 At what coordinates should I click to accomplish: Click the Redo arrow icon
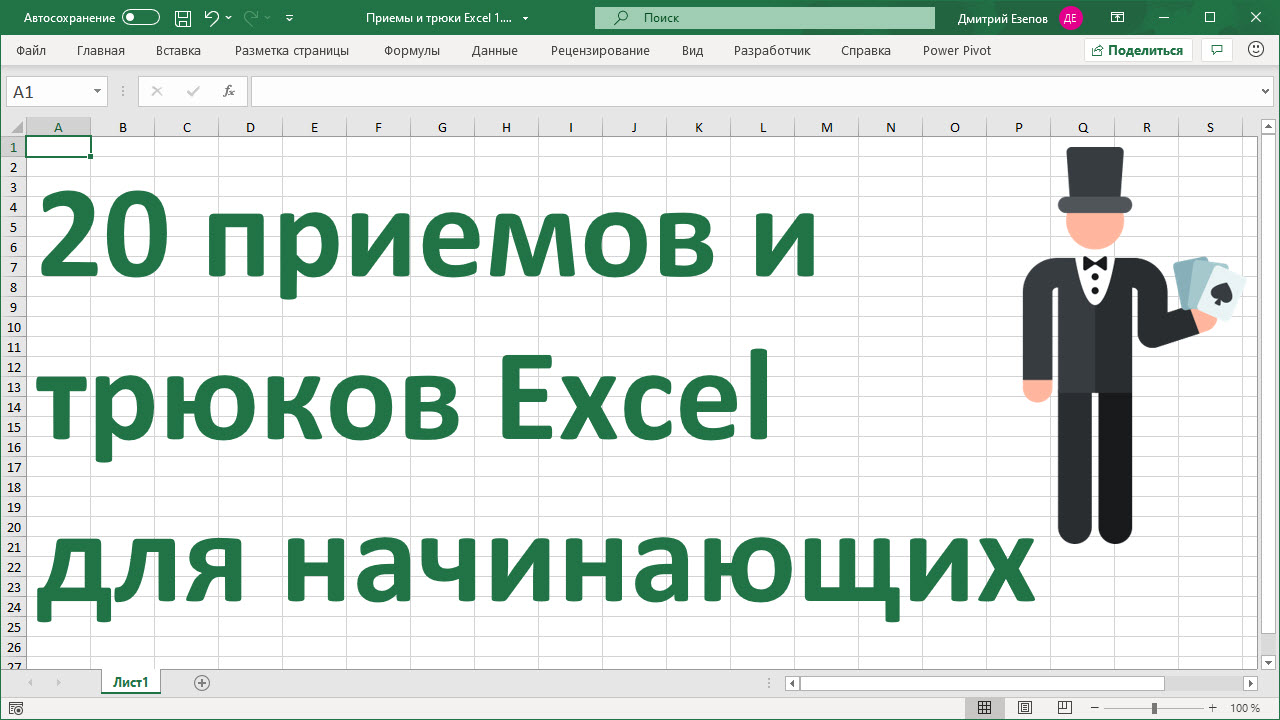pos(251,18)
